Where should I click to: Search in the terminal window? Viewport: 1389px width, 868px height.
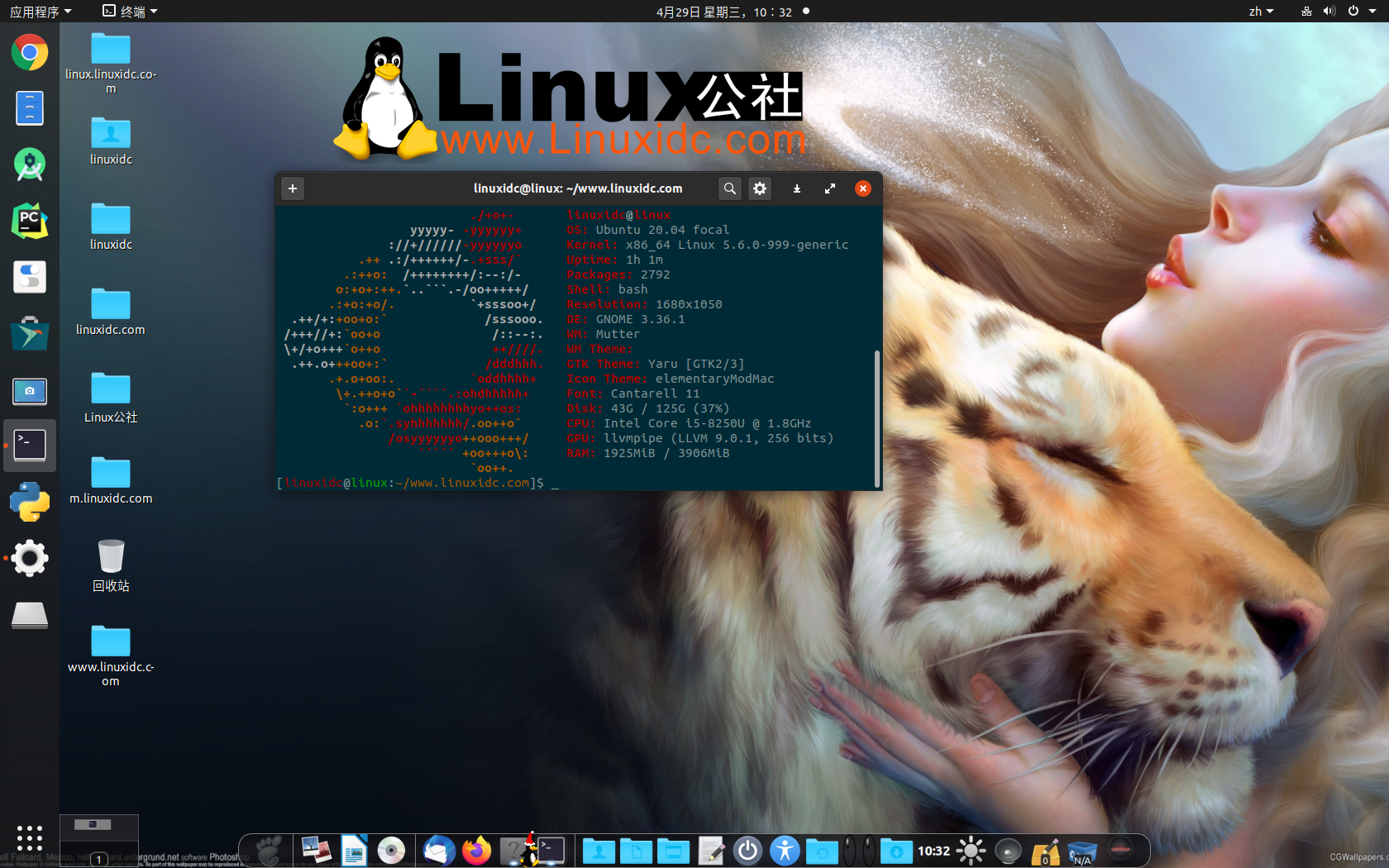point(729,188)
